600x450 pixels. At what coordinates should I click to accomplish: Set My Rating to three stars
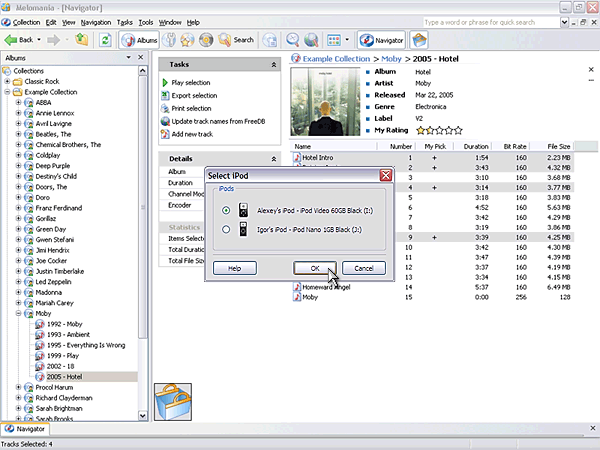point(439,130)
